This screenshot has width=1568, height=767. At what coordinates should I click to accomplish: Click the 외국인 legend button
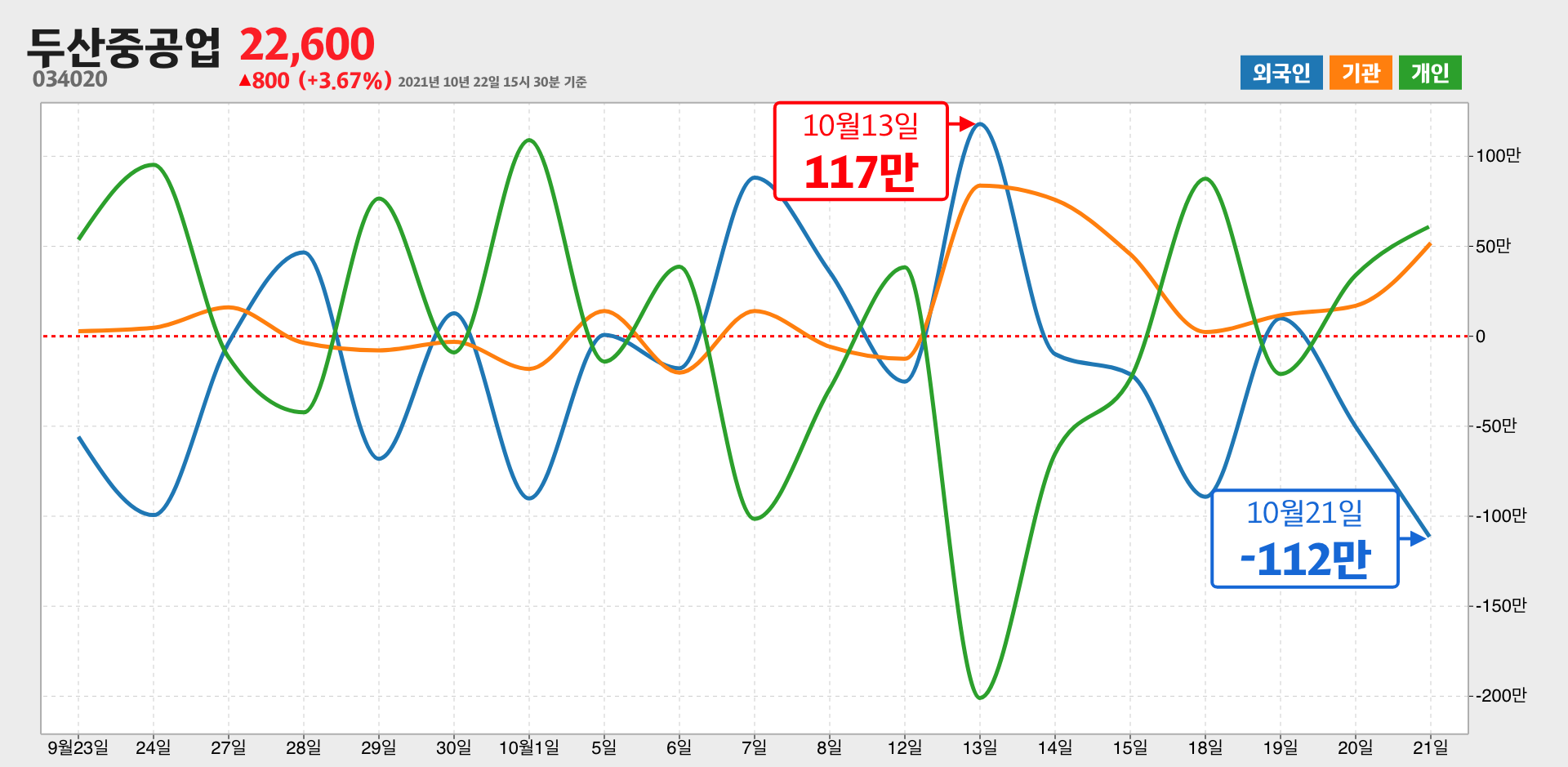[1281, 73]
